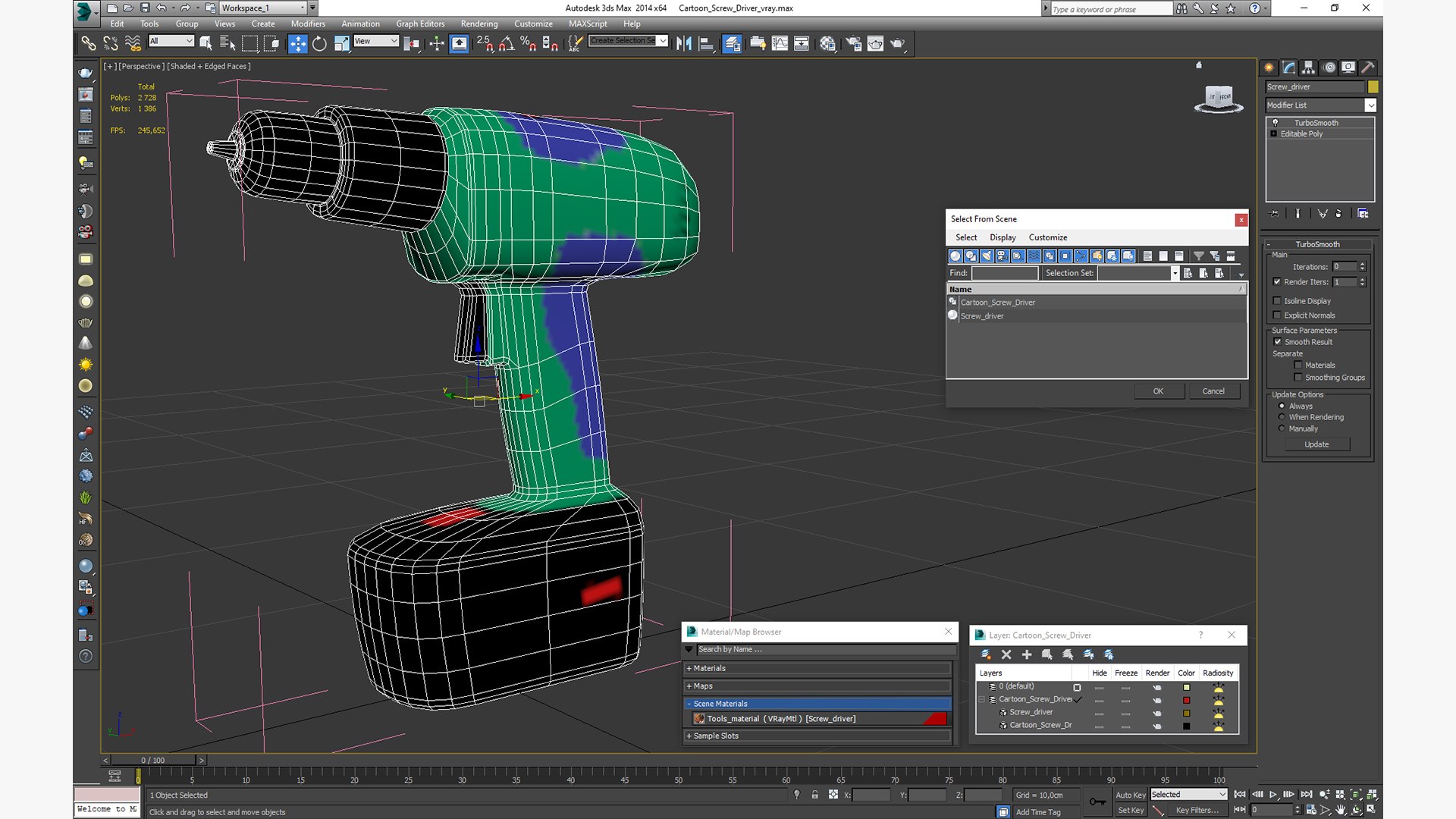Click Create New Layer in Layer dialog
The width and height of the screenshot is (1456, 819).
pyautogui.click(x=986, y=654)
